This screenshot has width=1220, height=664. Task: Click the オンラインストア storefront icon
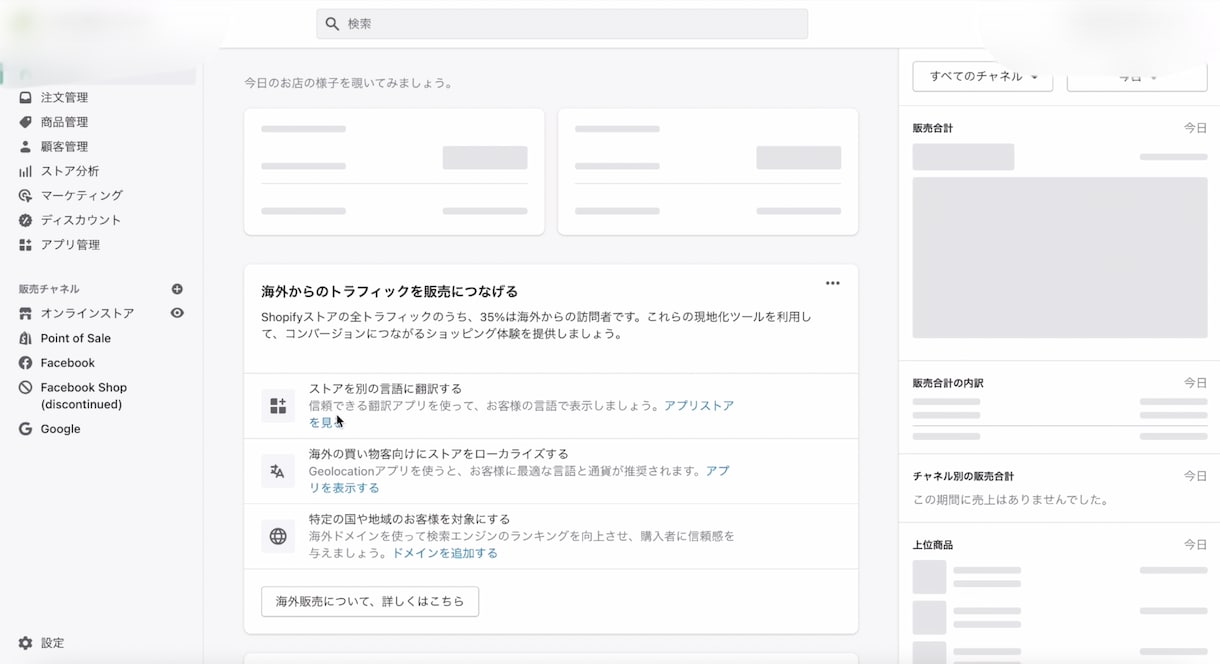25,313
